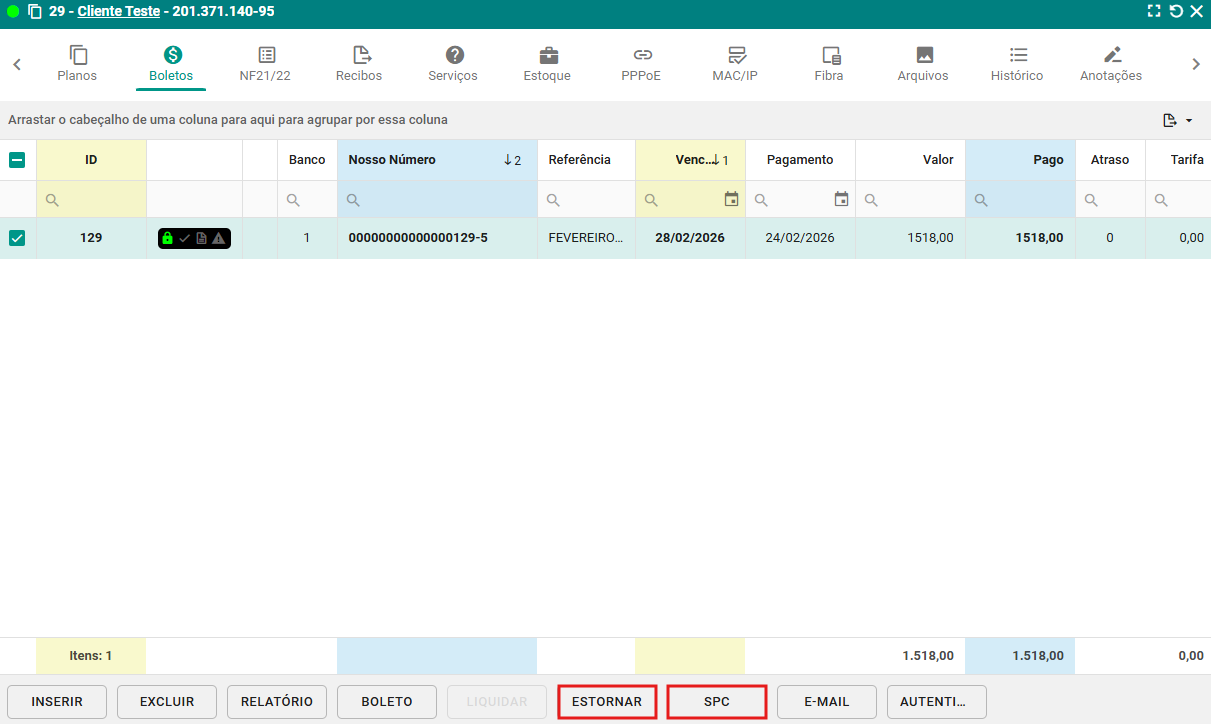Toggle the select-all header checkbox

17,160
